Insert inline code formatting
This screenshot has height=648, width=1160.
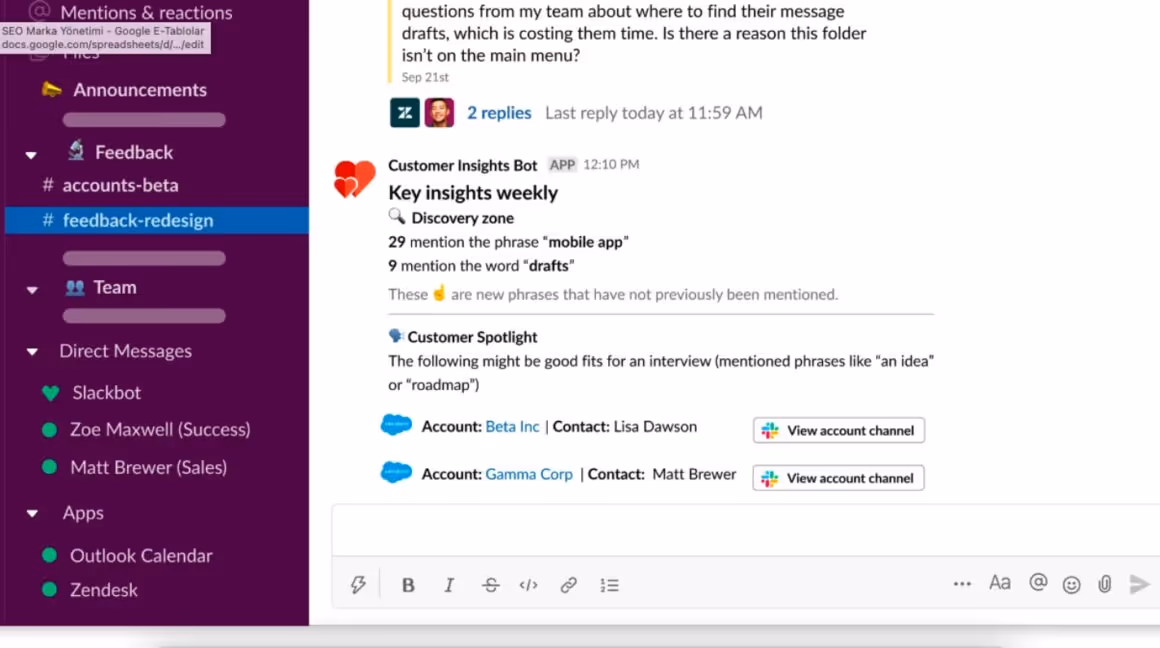pyautogui.click(x=528, y=585)
